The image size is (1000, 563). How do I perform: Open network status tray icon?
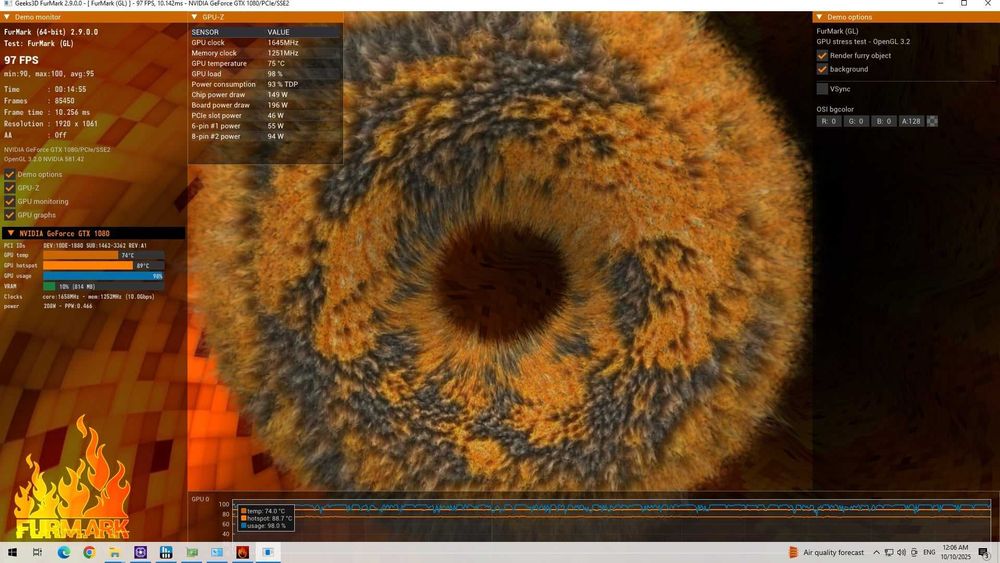pyautogui.click(x=888, y=552)
